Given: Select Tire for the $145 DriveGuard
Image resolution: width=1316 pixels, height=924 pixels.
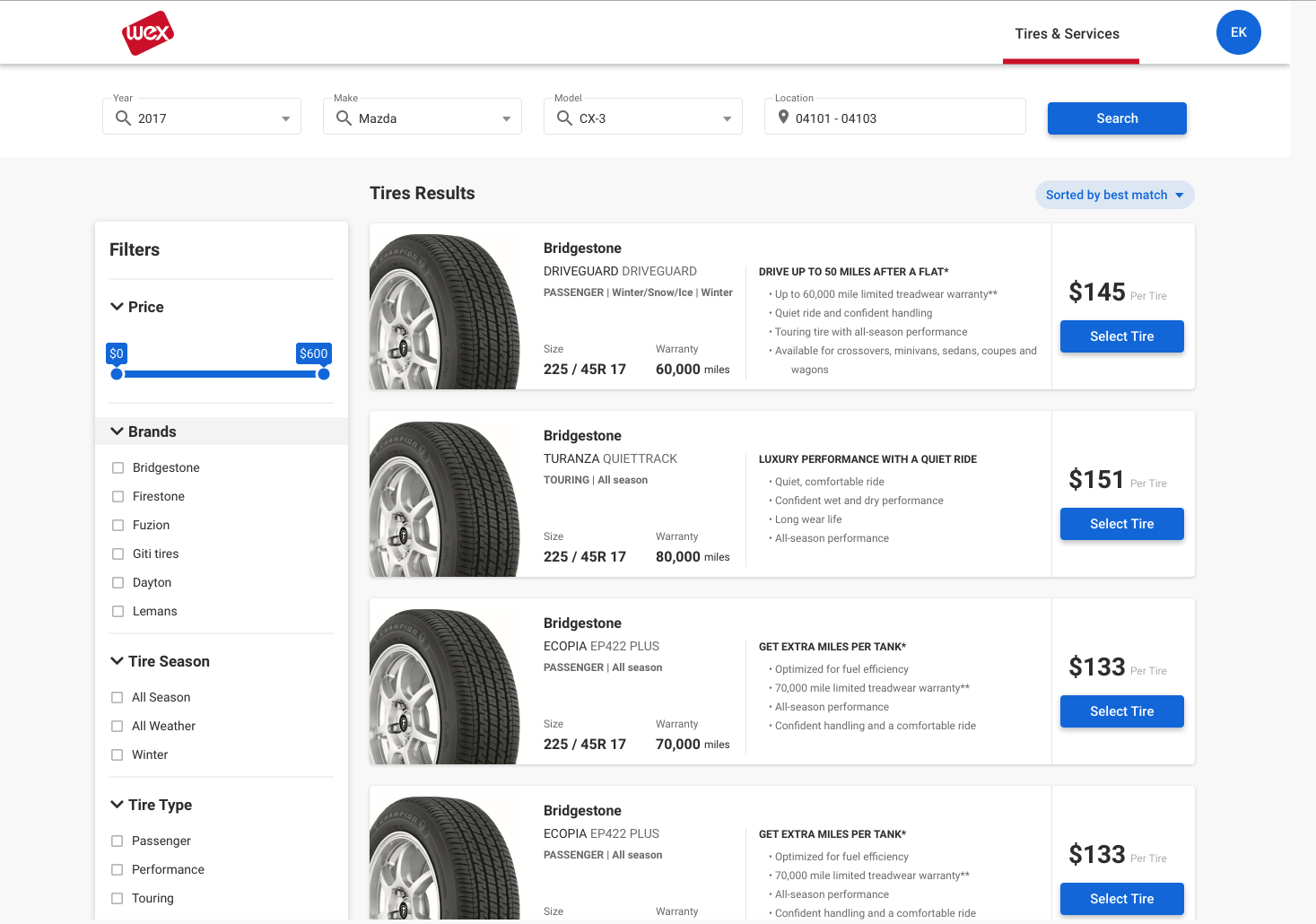Looking at the screenshot, I should [1121, 336].
